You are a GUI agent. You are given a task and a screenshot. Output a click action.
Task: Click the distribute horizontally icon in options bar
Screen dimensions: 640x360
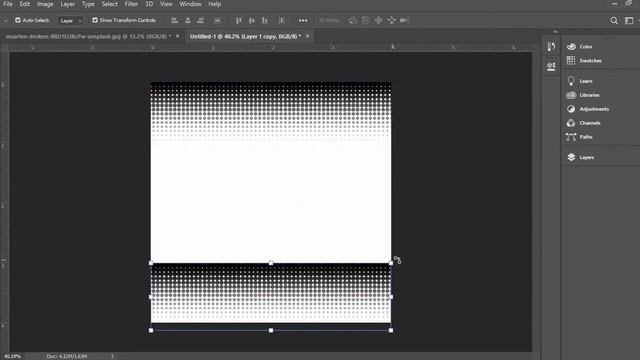(x=282, y=20)
